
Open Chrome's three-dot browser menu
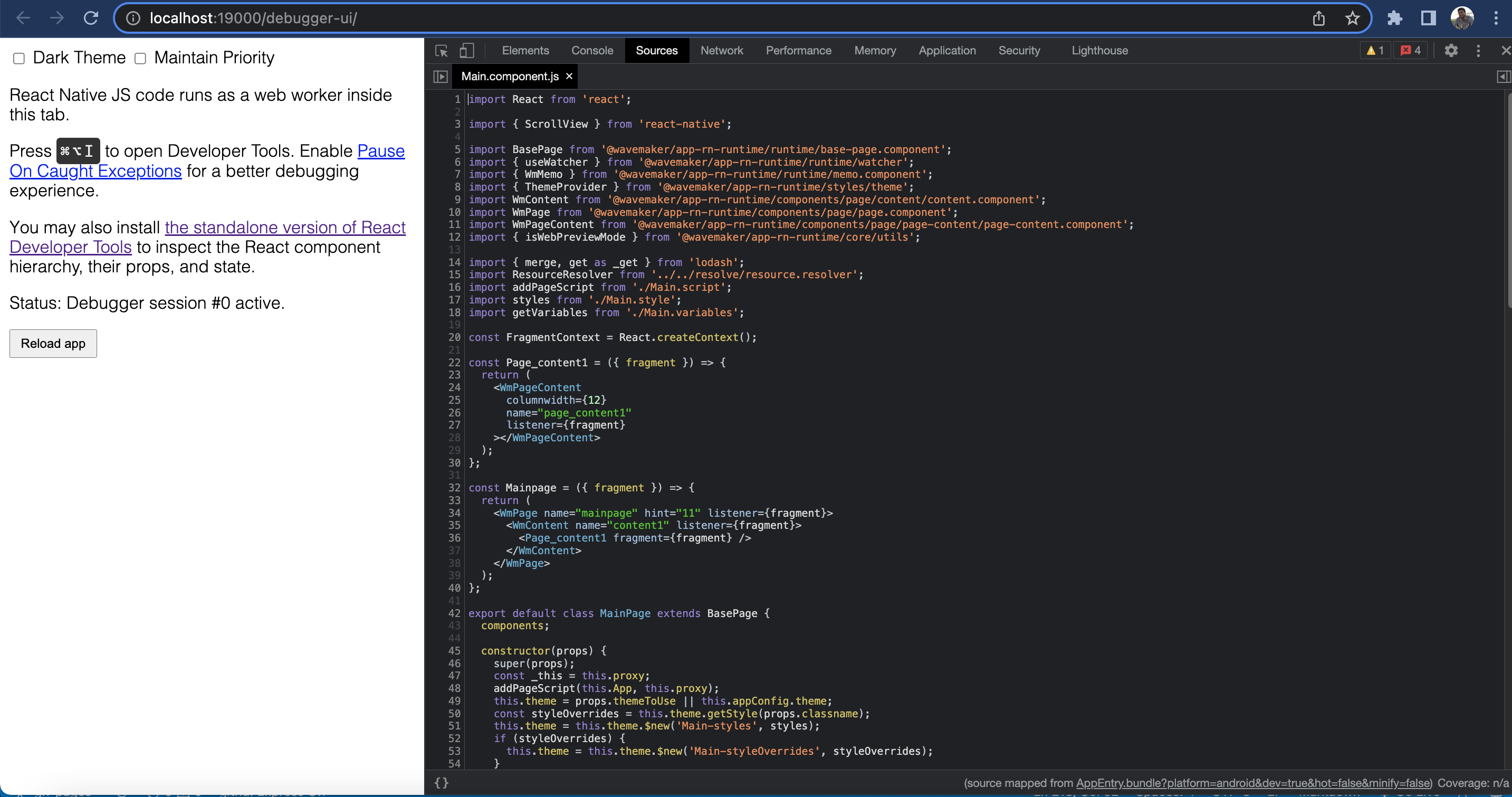1497,18
